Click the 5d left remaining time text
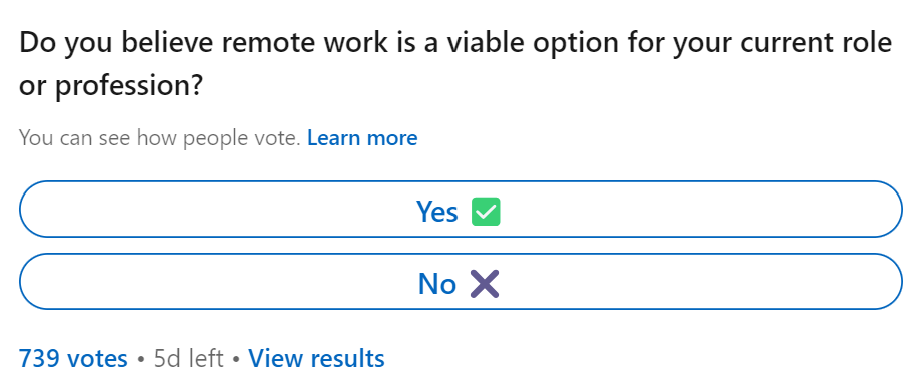Viewport: 910px width, 386px height. (x=189, y=358)
